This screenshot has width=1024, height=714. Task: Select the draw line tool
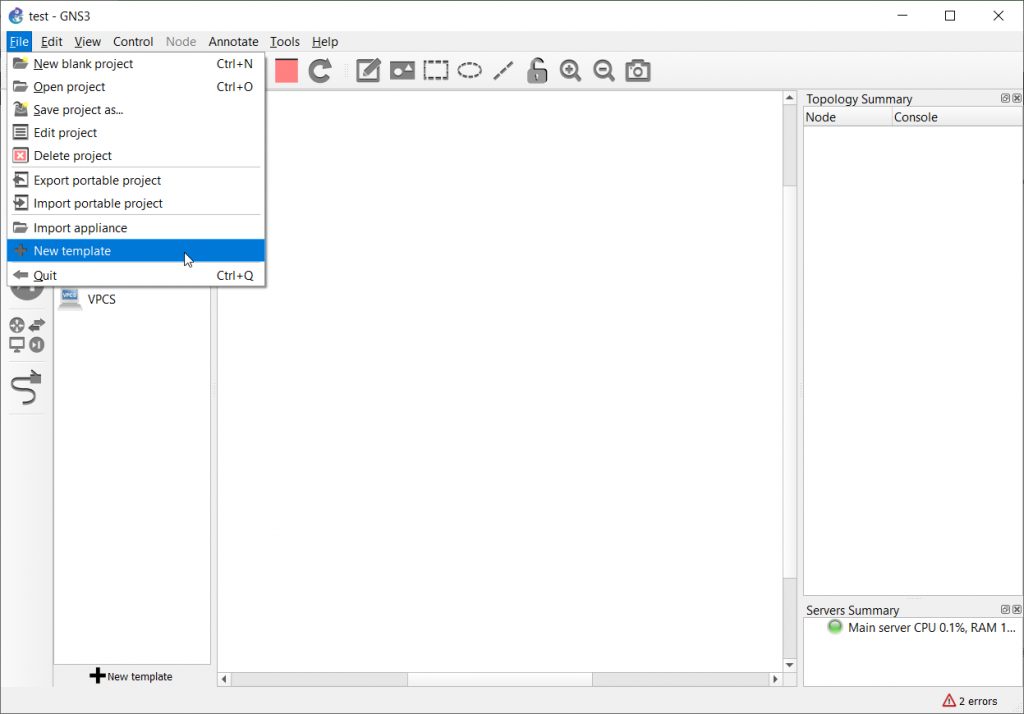pyautogui.click(x=503, y=71)
